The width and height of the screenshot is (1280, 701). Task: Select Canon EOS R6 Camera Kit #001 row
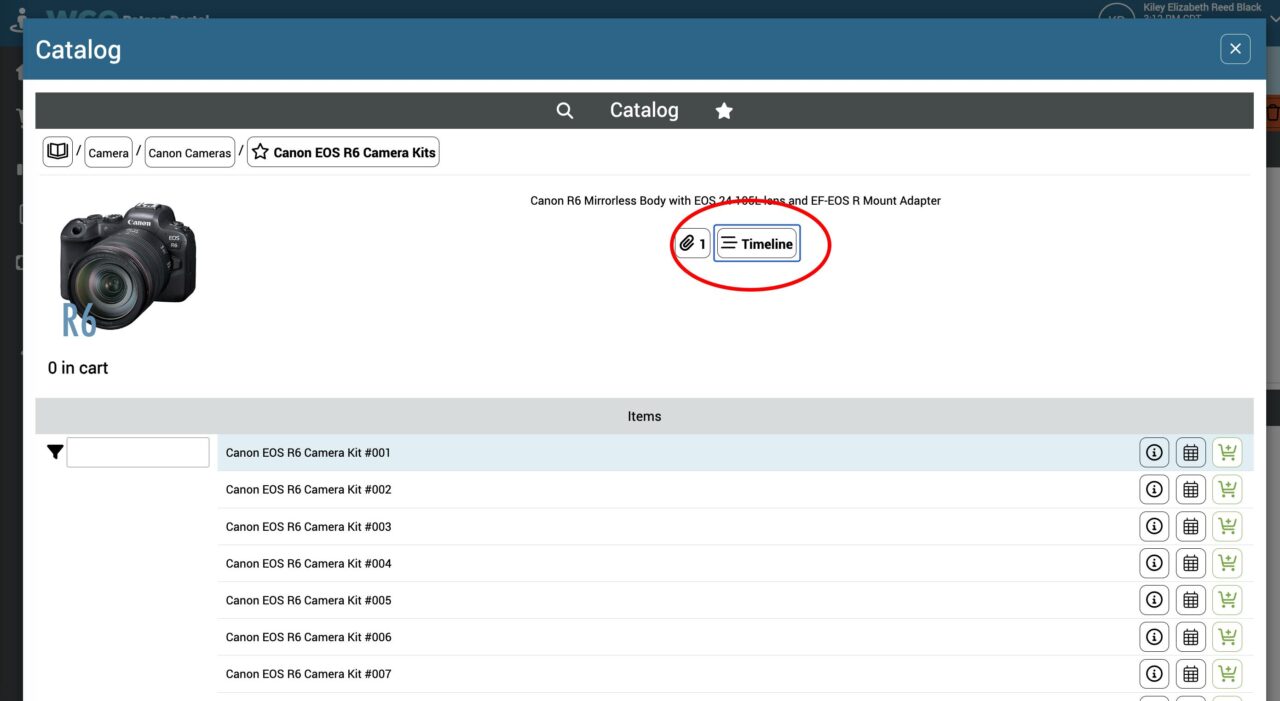point(735,453)
